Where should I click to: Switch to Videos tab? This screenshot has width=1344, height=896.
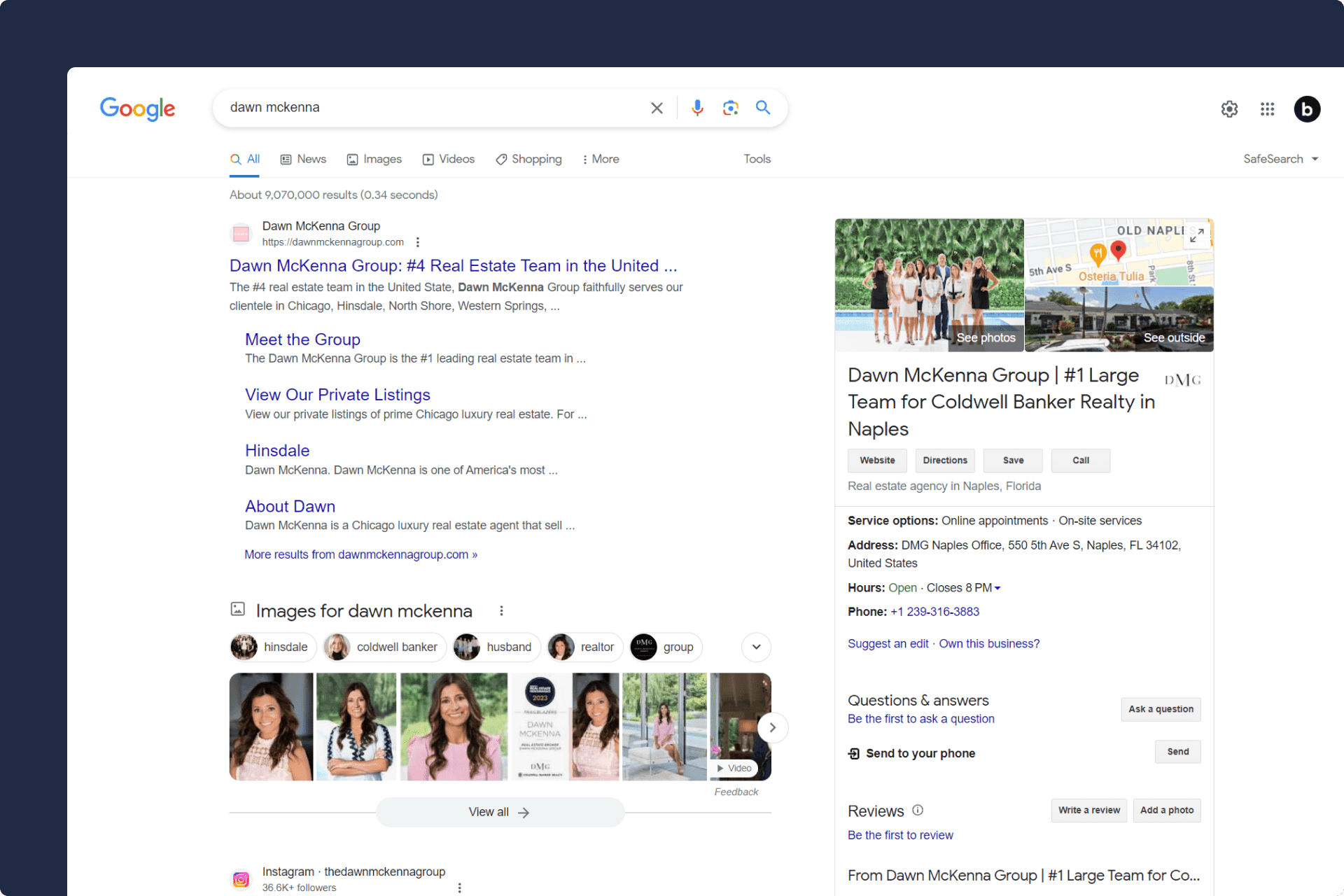coord(448,159)
